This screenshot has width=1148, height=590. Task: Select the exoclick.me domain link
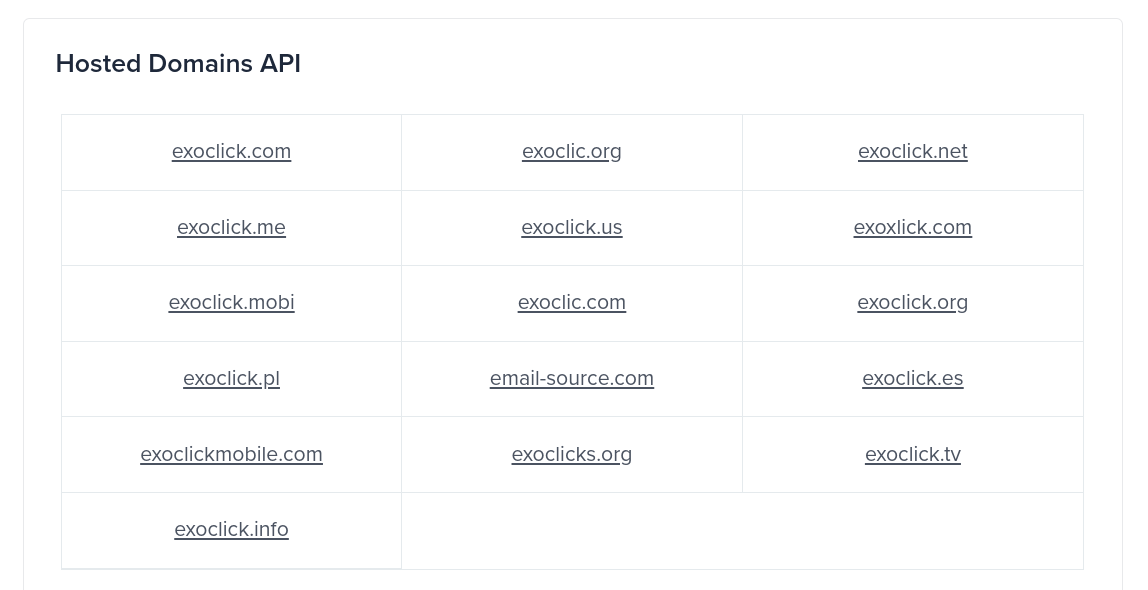[231, 227]
